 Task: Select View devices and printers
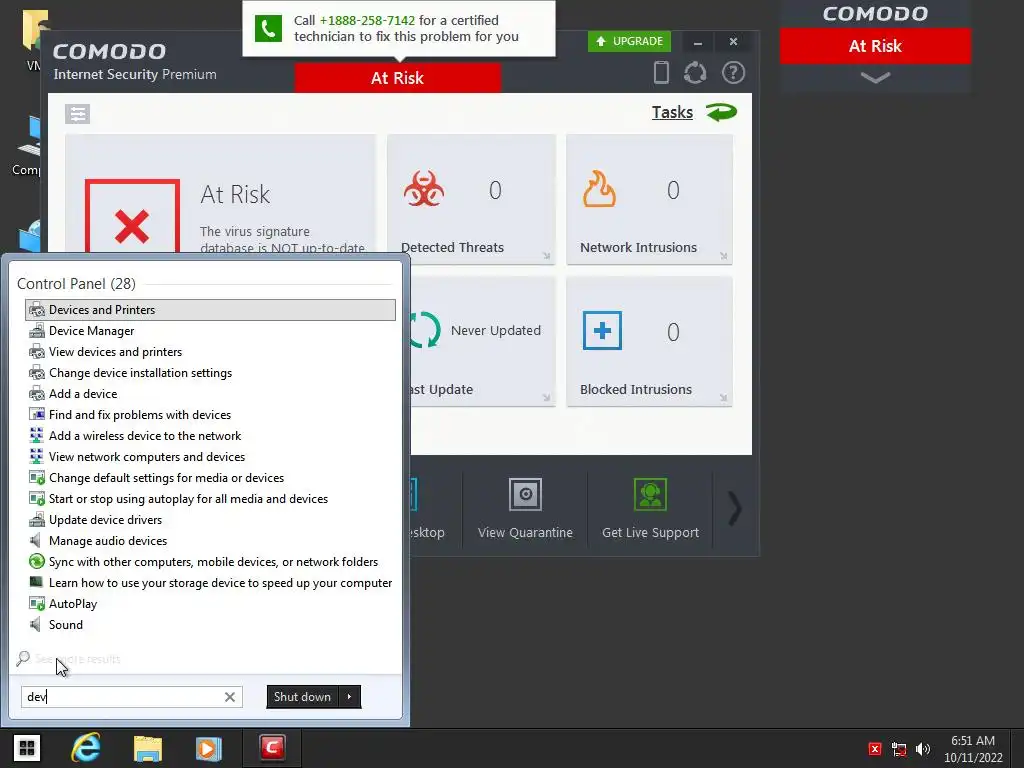coord(210,352)
